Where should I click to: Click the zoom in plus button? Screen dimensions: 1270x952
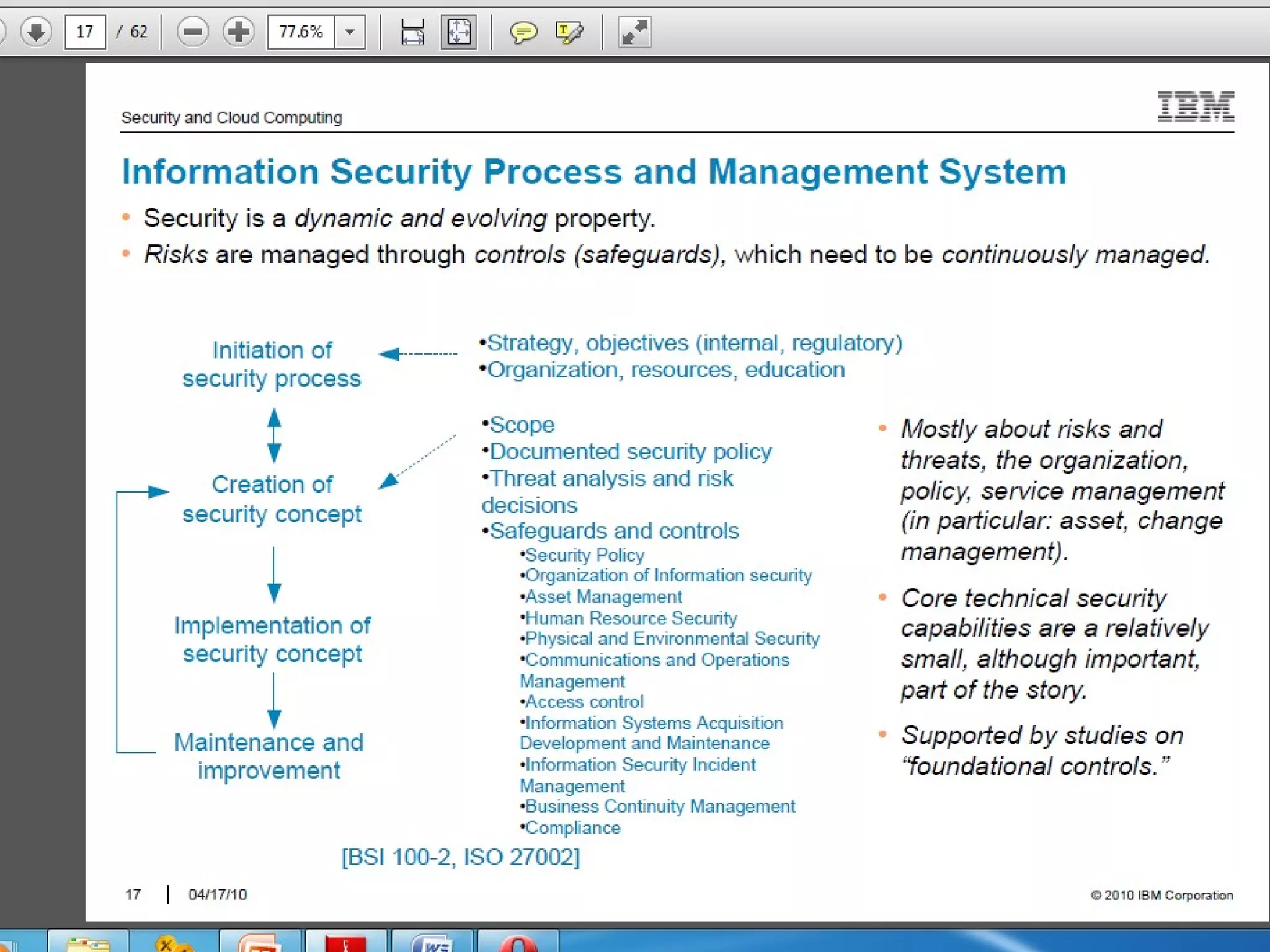(x=239, y=32)
